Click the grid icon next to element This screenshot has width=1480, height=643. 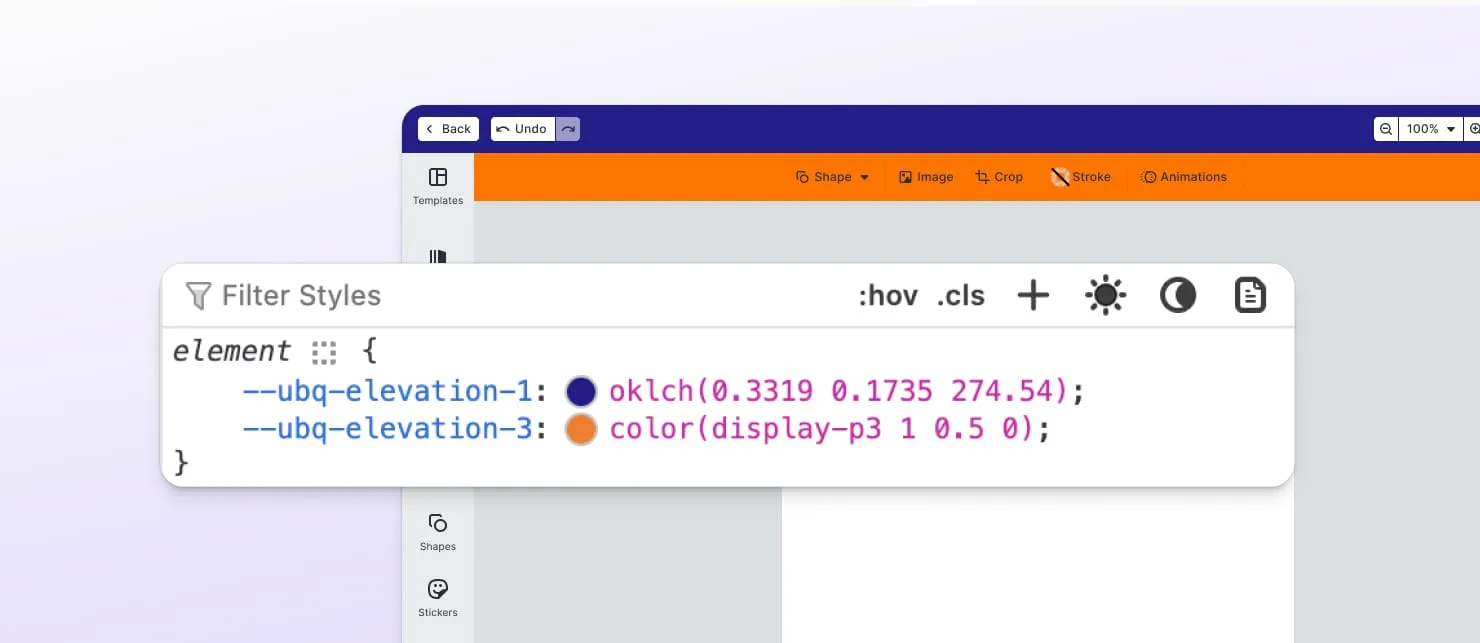click(x=323, y=352)
